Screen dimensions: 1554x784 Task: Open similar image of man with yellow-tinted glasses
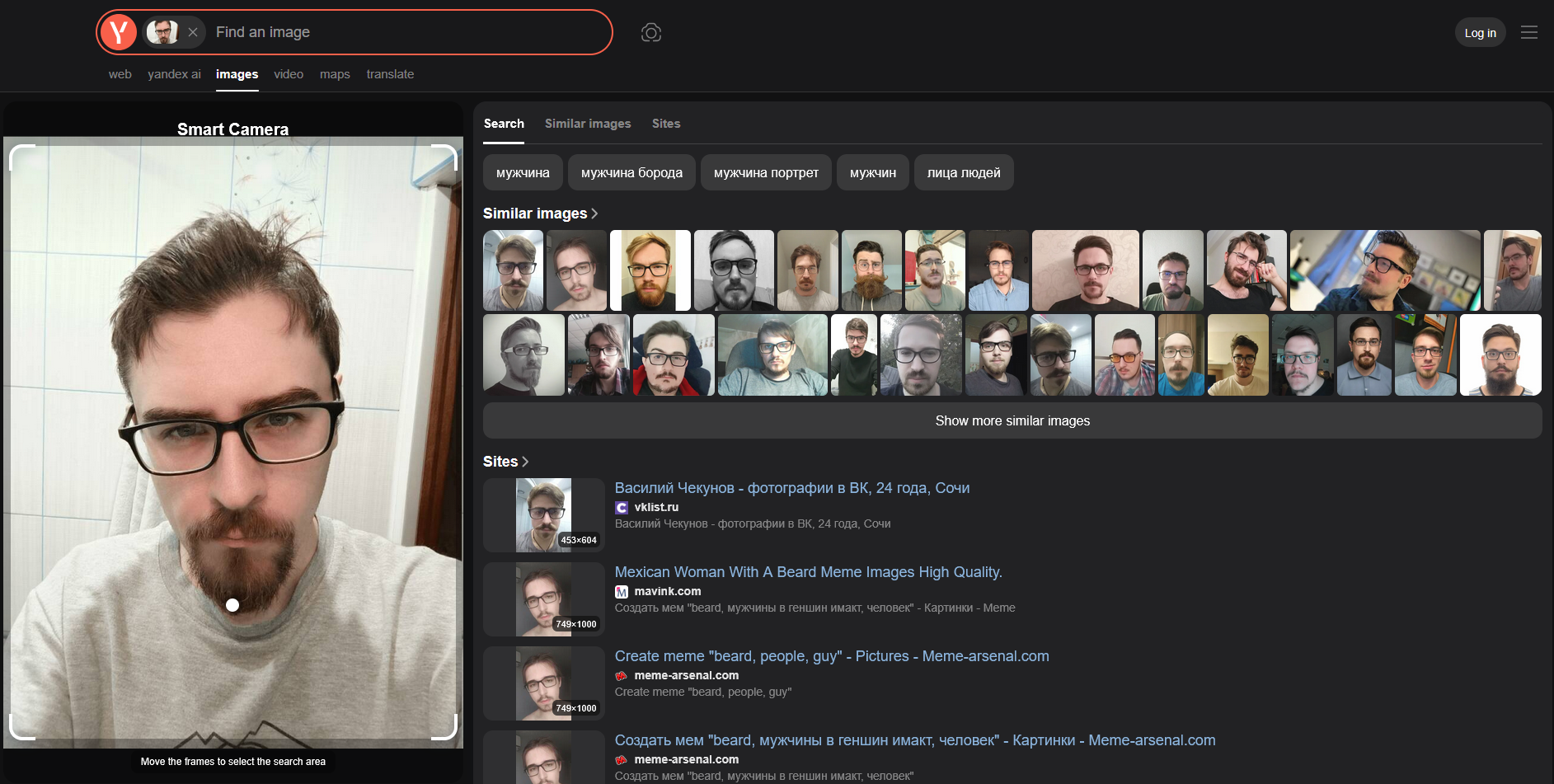[x=1124, y=354]
